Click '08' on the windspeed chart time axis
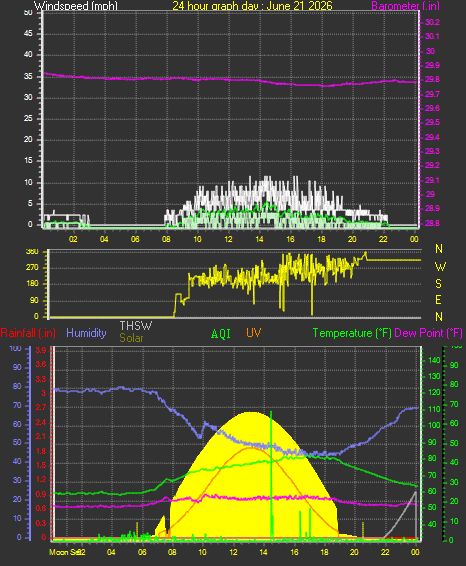 166,239
